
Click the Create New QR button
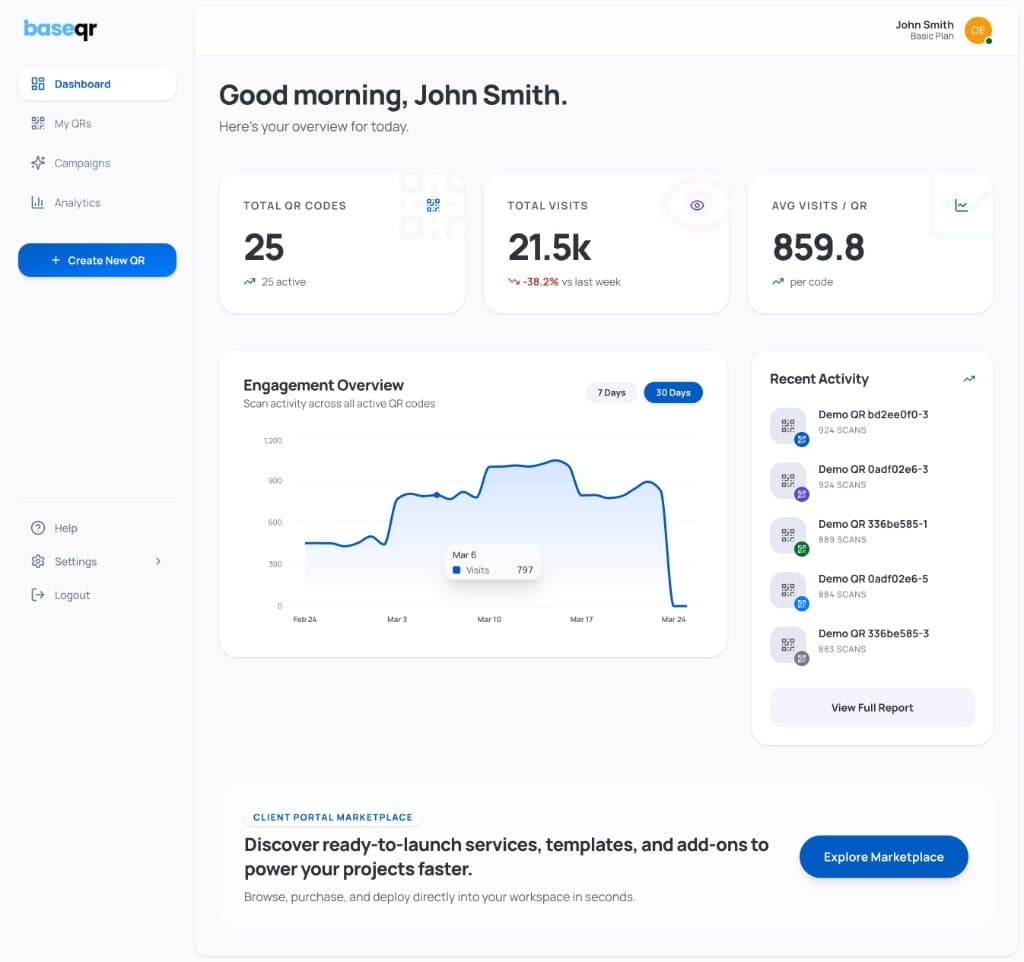point(97,260)
